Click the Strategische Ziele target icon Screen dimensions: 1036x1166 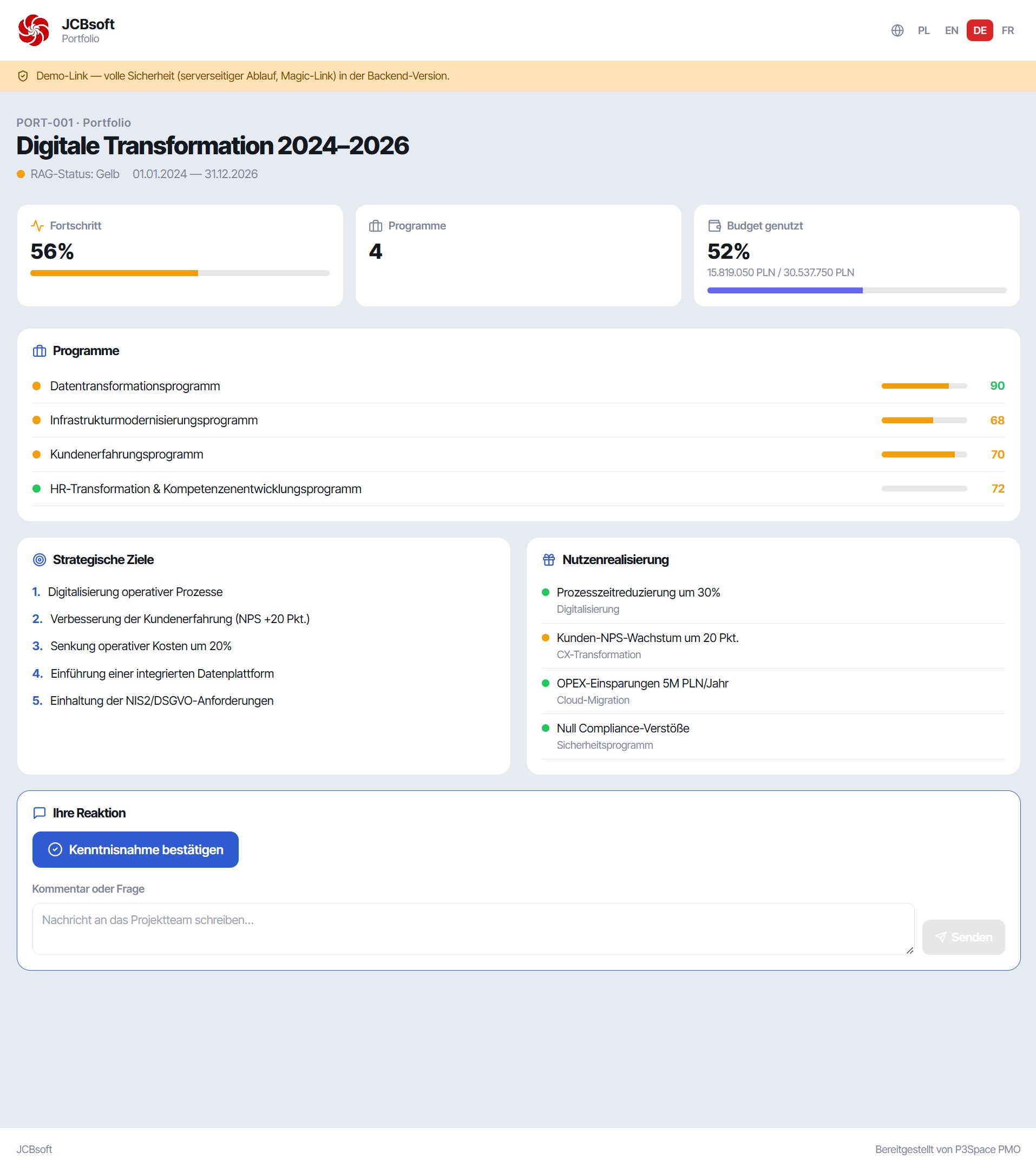click(40, 560)
